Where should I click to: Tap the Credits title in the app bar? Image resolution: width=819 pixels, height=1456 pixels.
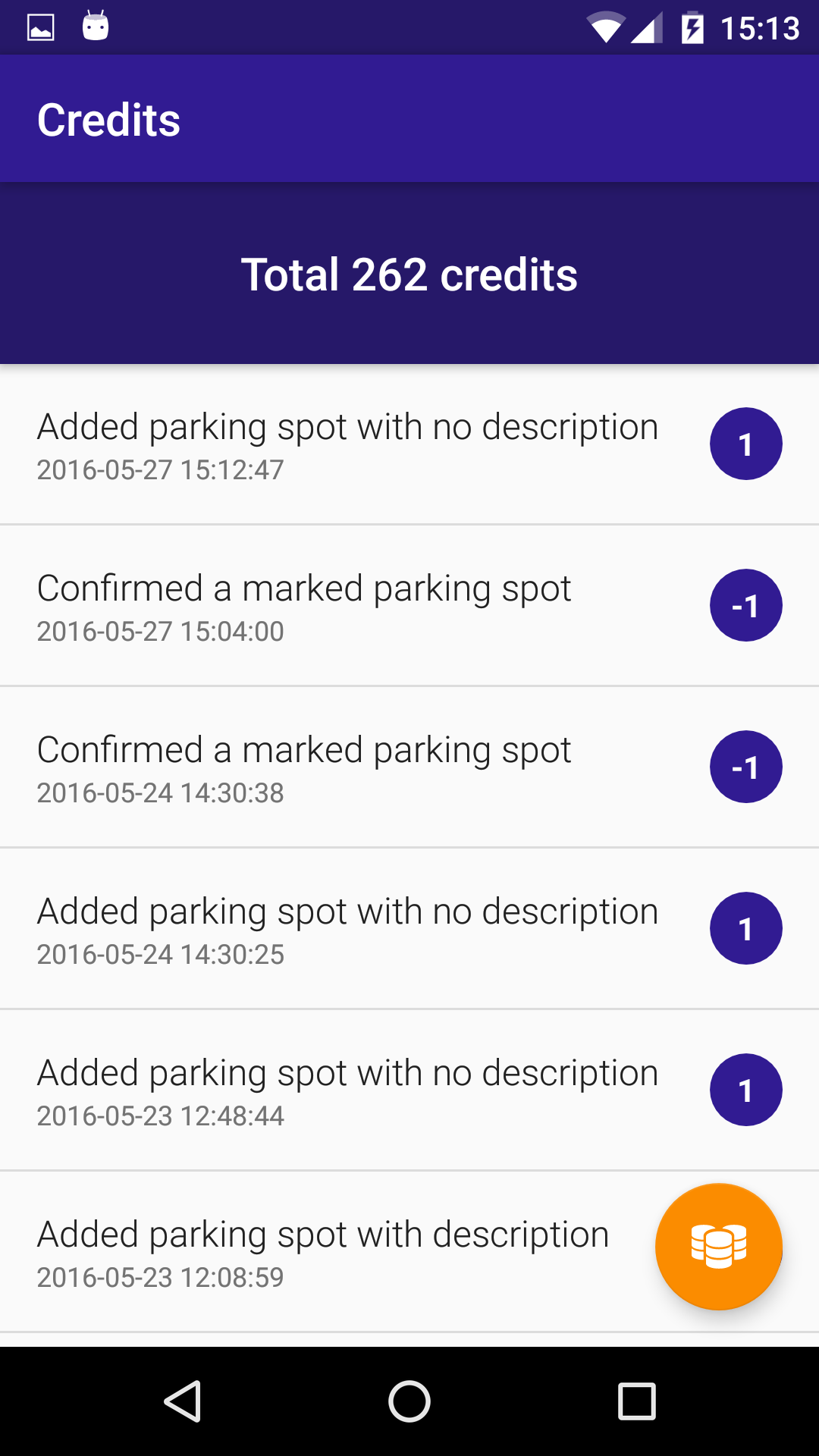click(109, 120)
